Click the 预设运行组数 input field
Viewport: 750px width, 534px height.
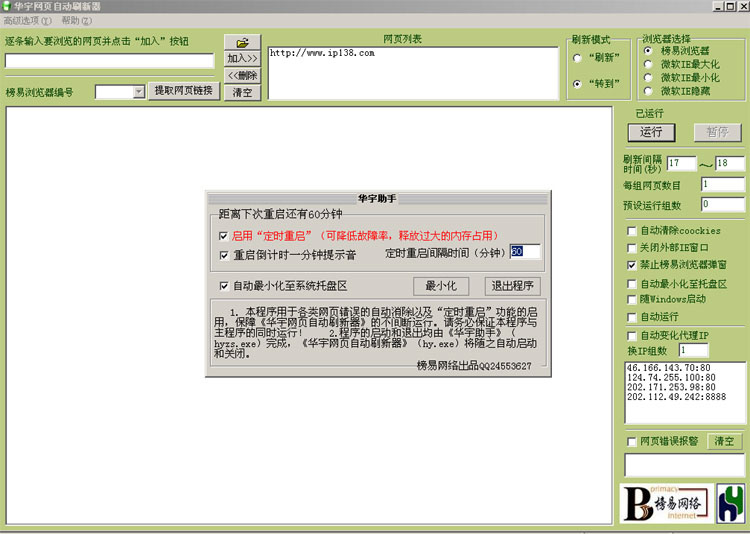point(723,204)
